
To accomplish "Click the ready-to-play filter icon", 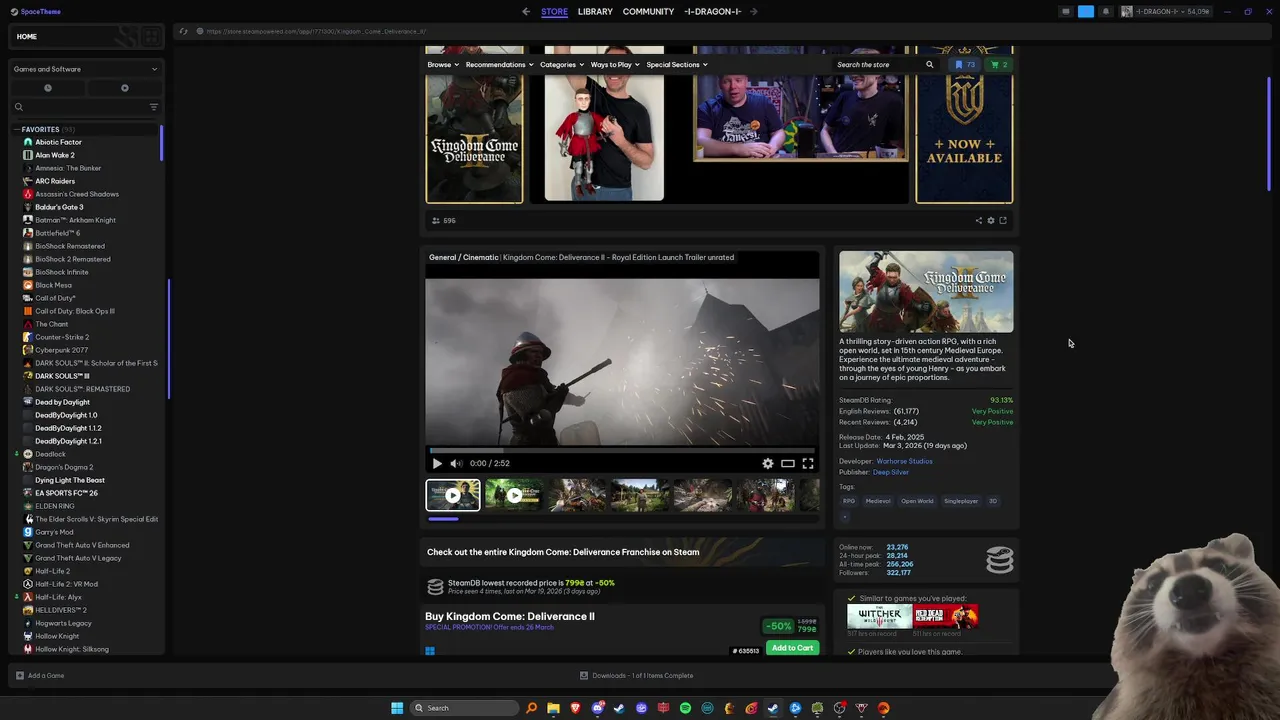I will click(x=124, y=88).
